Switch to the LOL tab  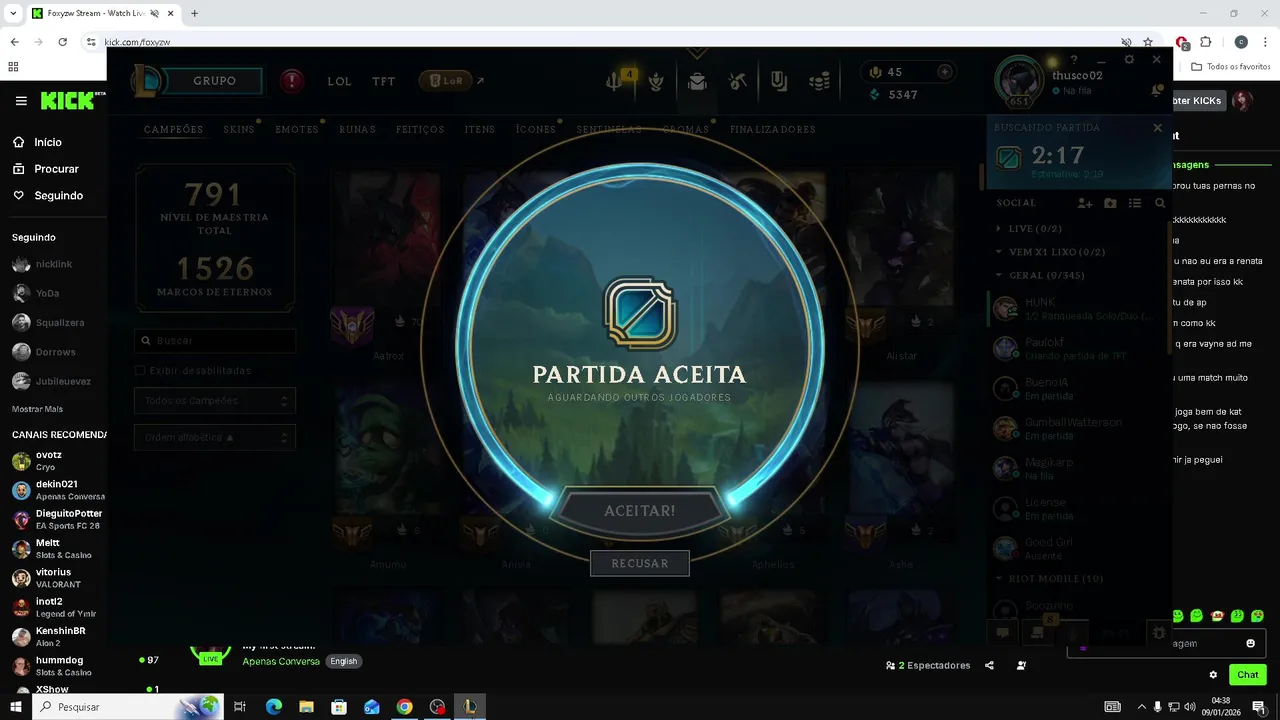click(340, 81)
